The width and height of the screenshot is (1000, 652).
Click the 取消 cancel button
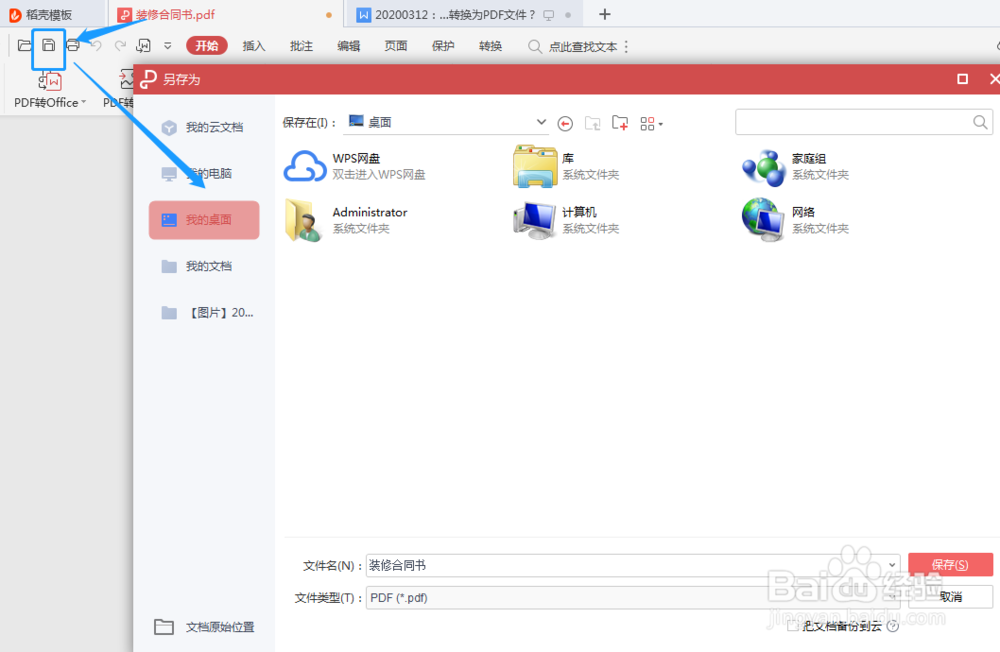(949, 597)
